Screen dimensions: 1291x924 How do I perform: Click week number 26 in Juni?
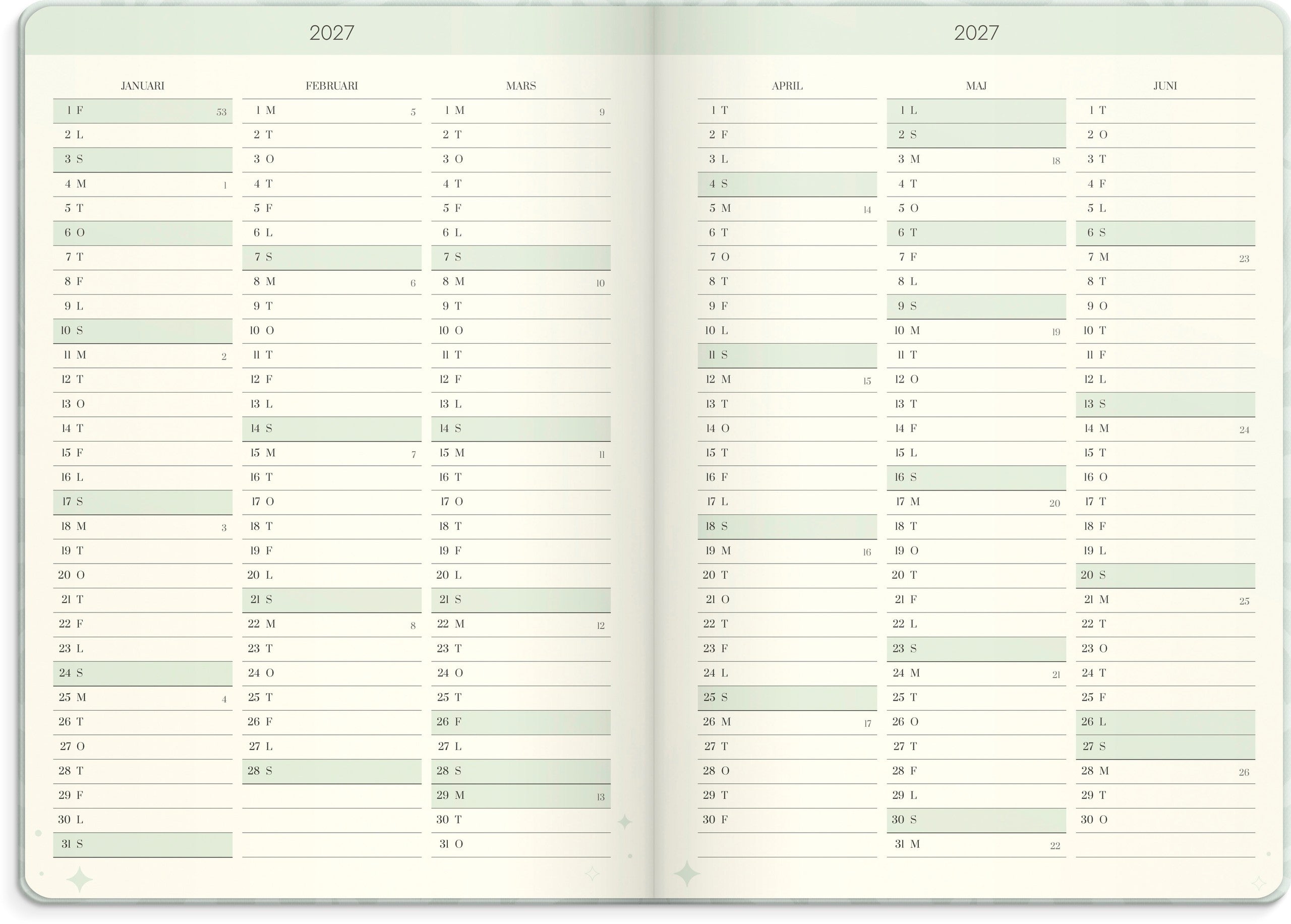[1244, 773]
